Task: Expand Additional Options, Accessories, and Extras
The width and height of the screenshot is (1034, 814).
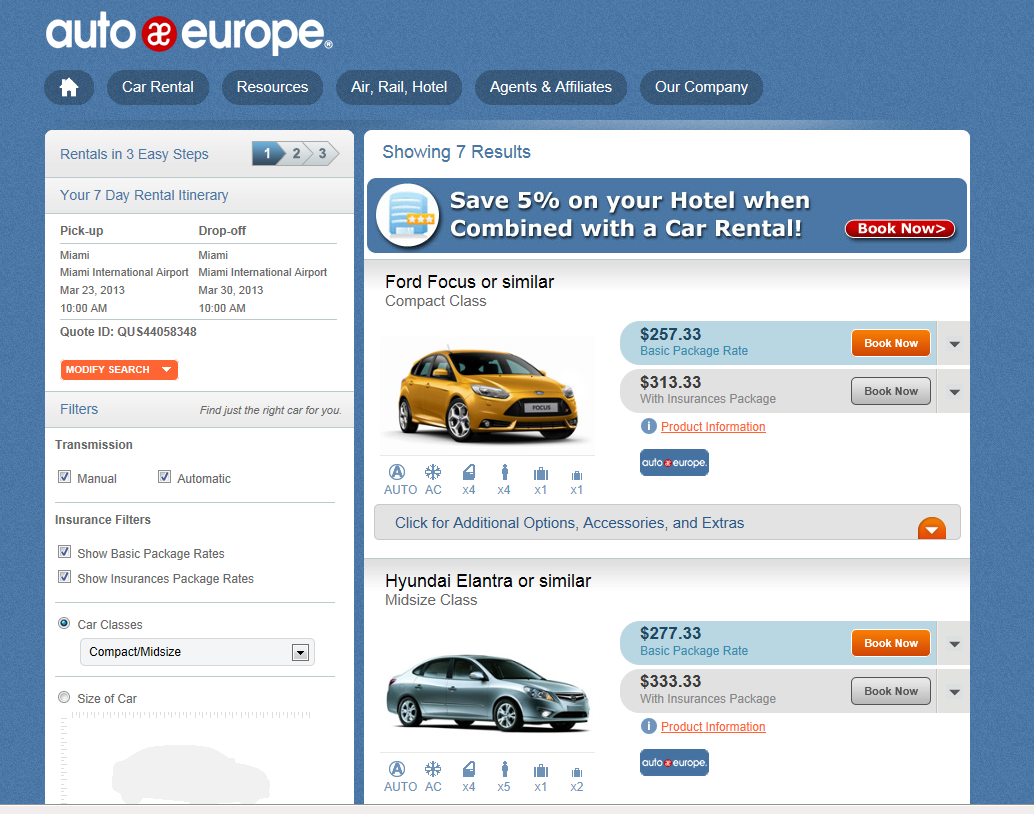Action: pyautogui.click(x=667, y=522)
